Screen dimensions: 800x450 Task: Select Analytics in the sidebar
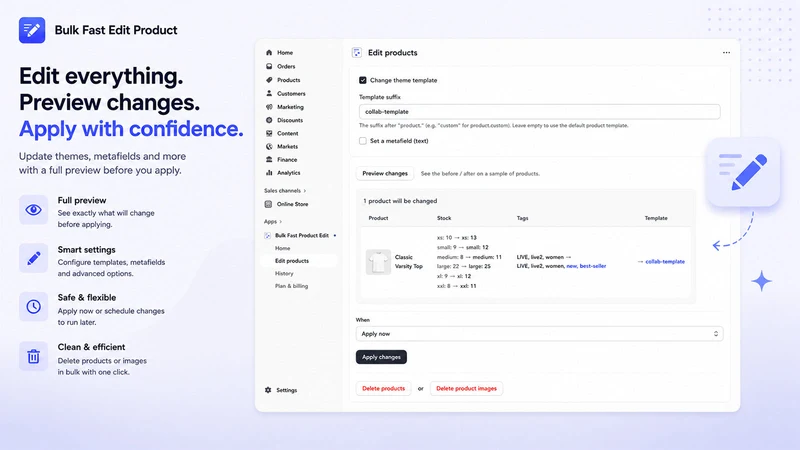pyautogui.click(x=289, y=173)
